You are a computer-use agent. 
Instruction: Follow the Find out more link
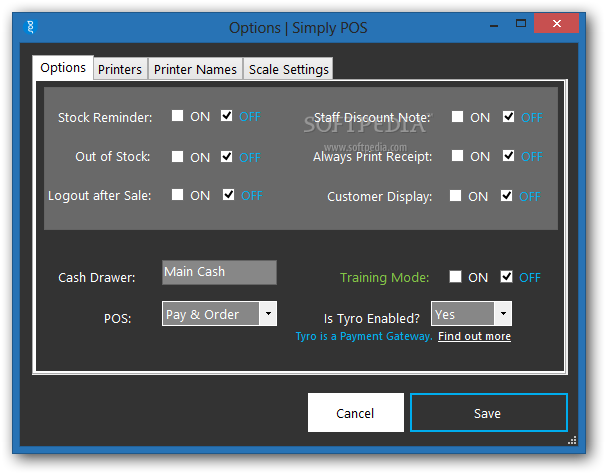tap(474, 336)
